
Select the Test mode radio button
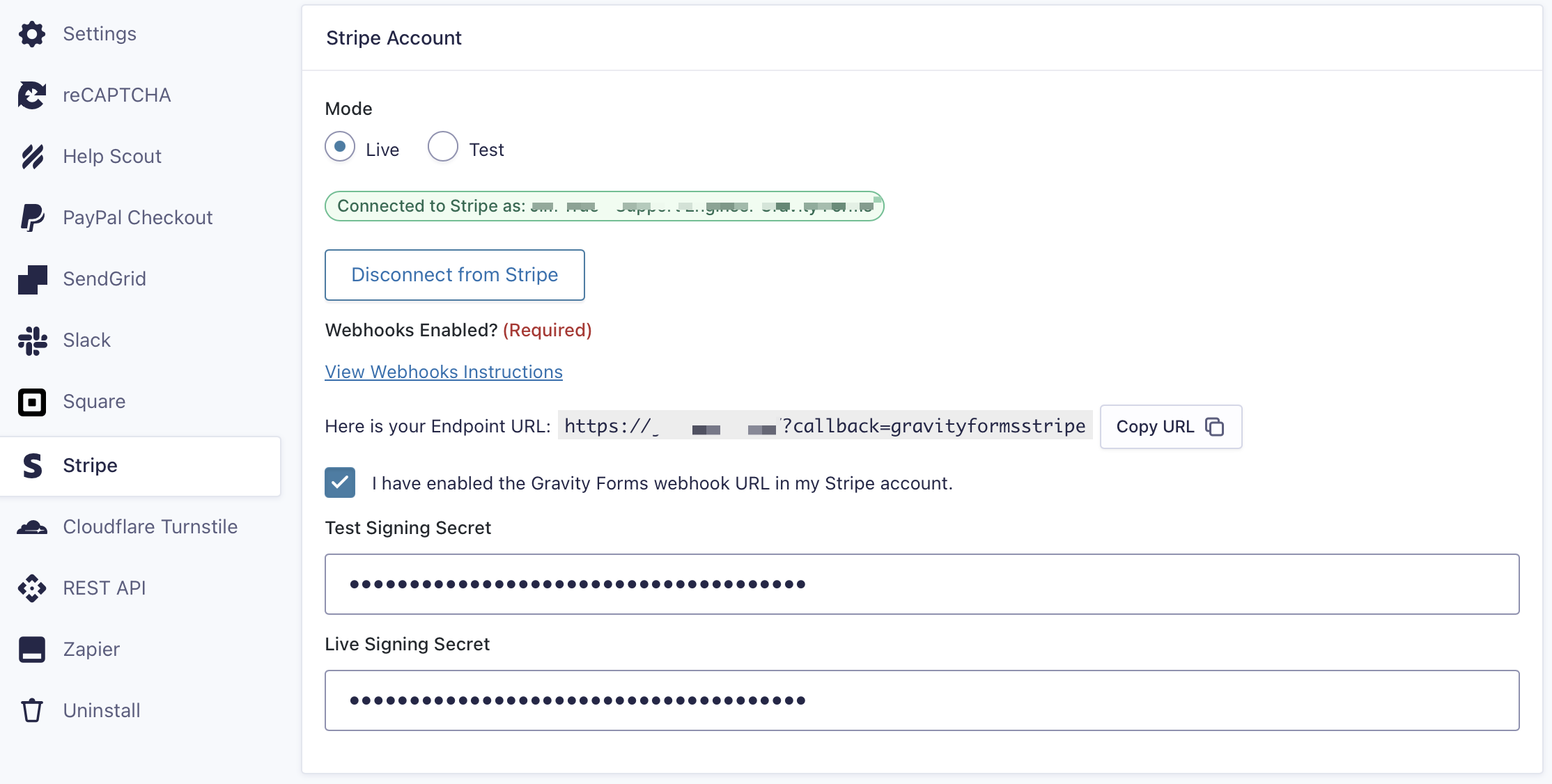[443, 146]
